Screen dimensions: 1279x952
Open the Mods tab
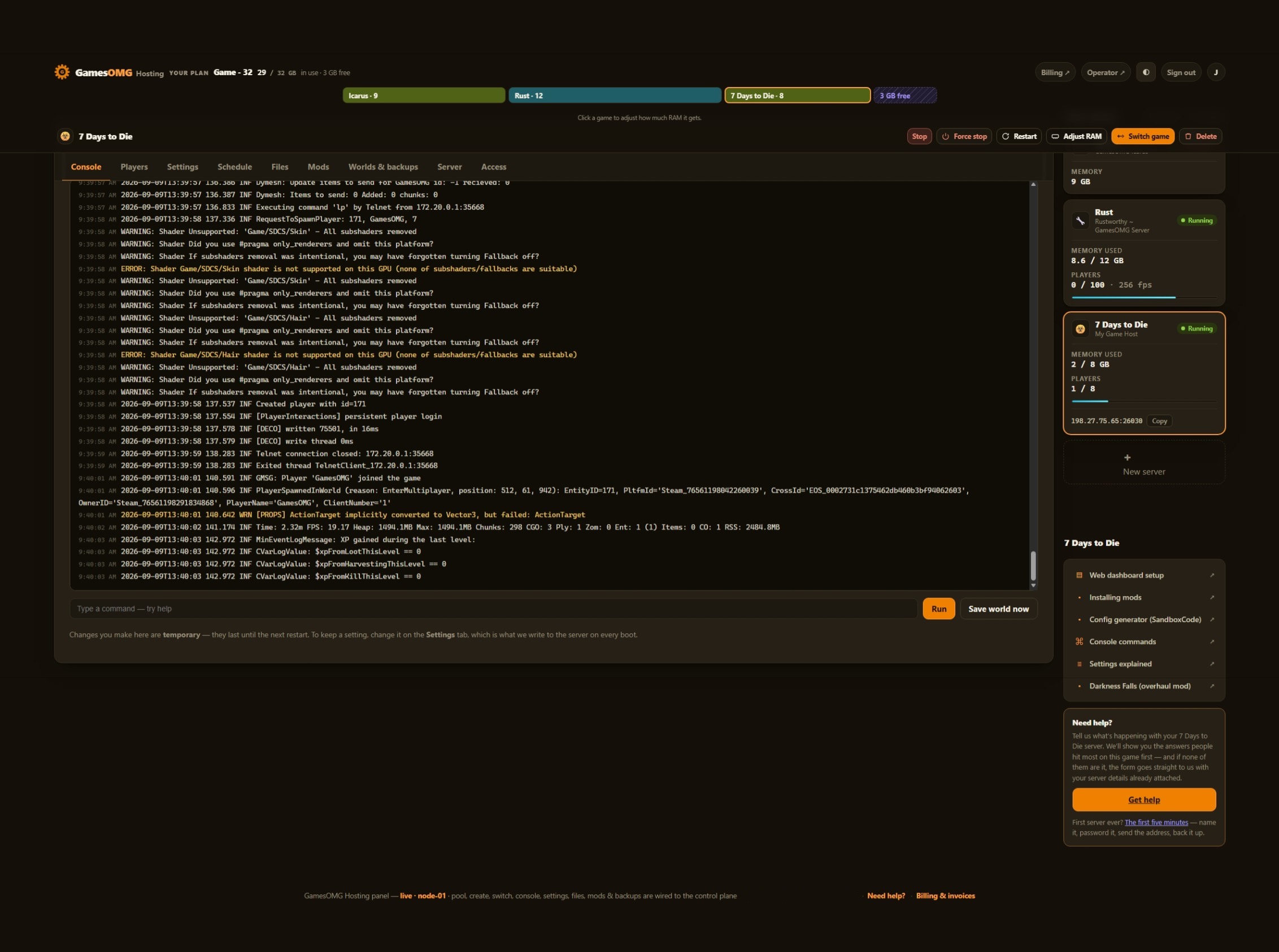click(318, 167)
